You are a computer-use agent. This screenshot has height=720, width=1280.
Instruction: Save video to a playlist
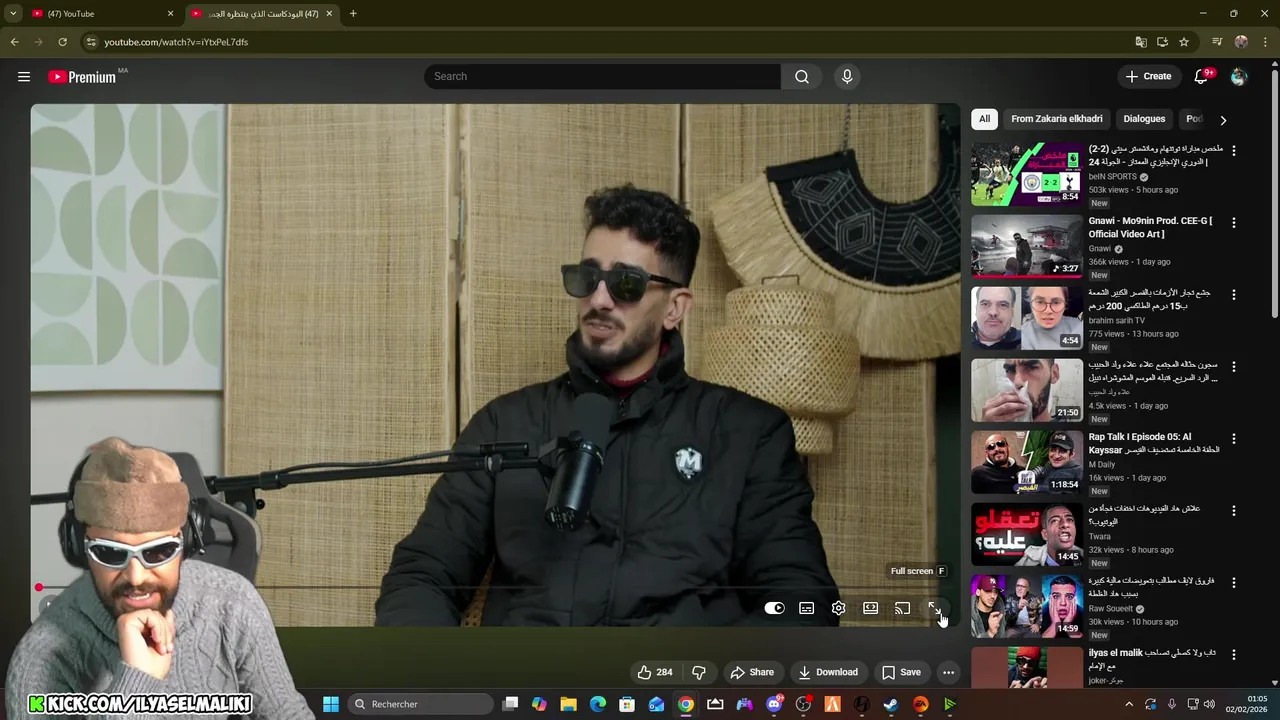point(901,672)
